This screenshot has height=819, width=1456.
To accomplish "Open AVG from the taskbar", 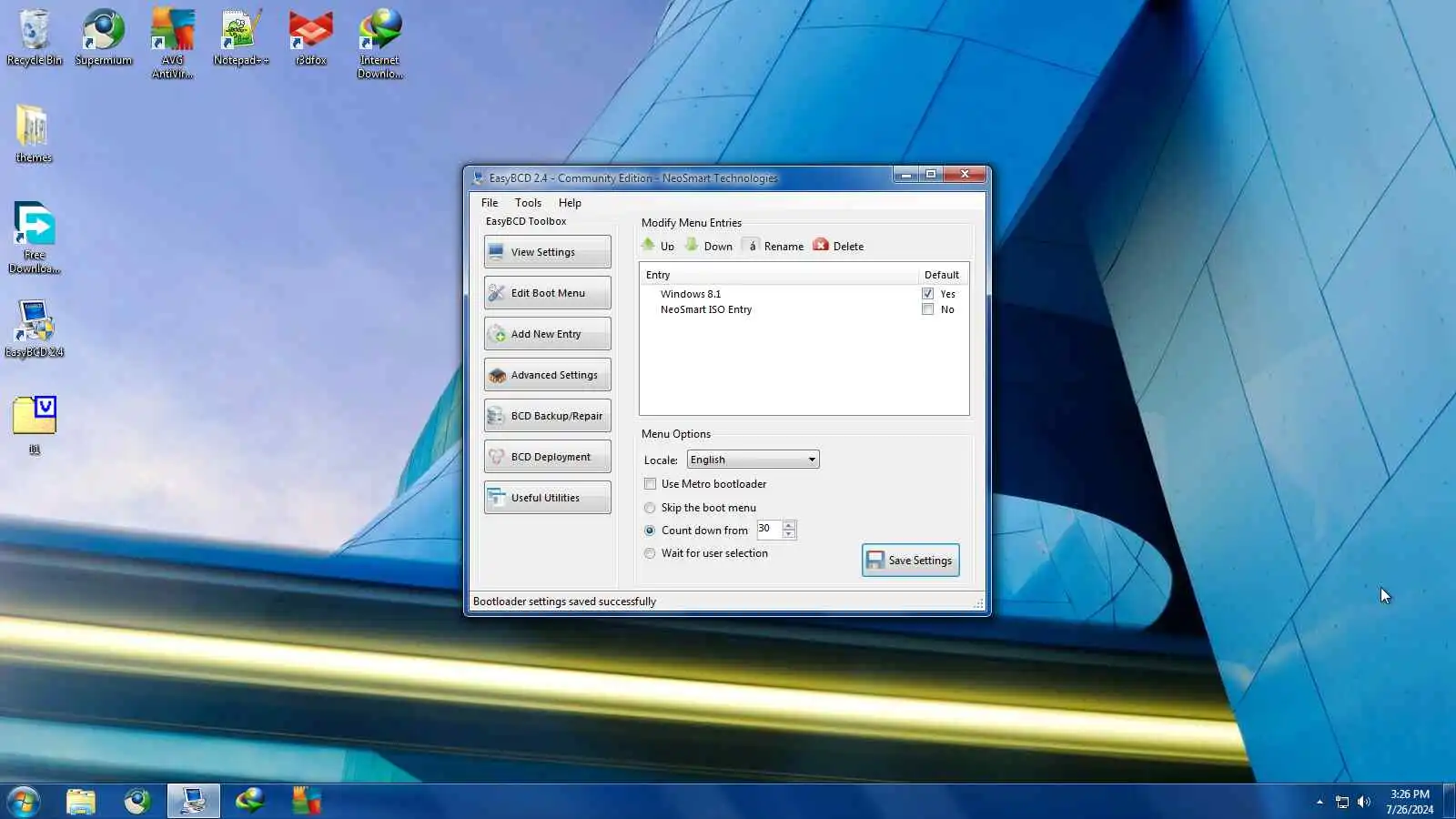I will click(307, 802).
